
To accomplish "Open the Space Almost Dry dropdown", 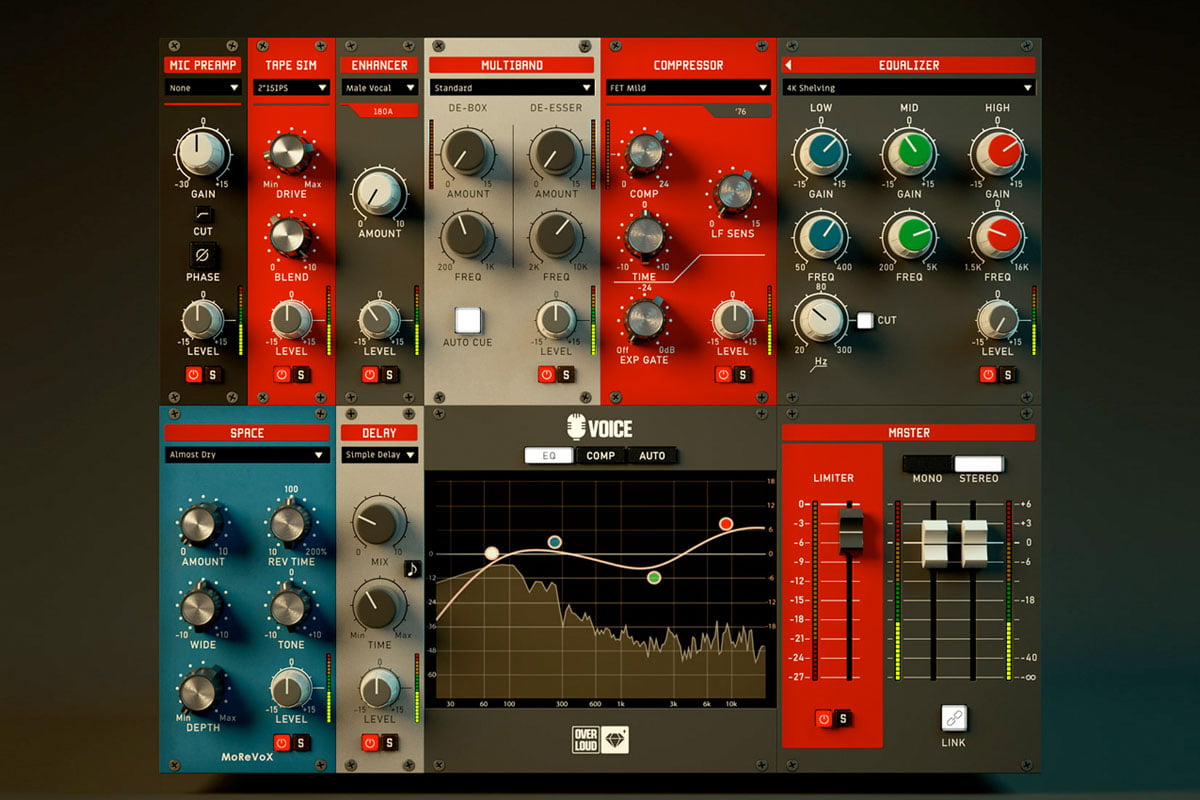I will 247,455.
